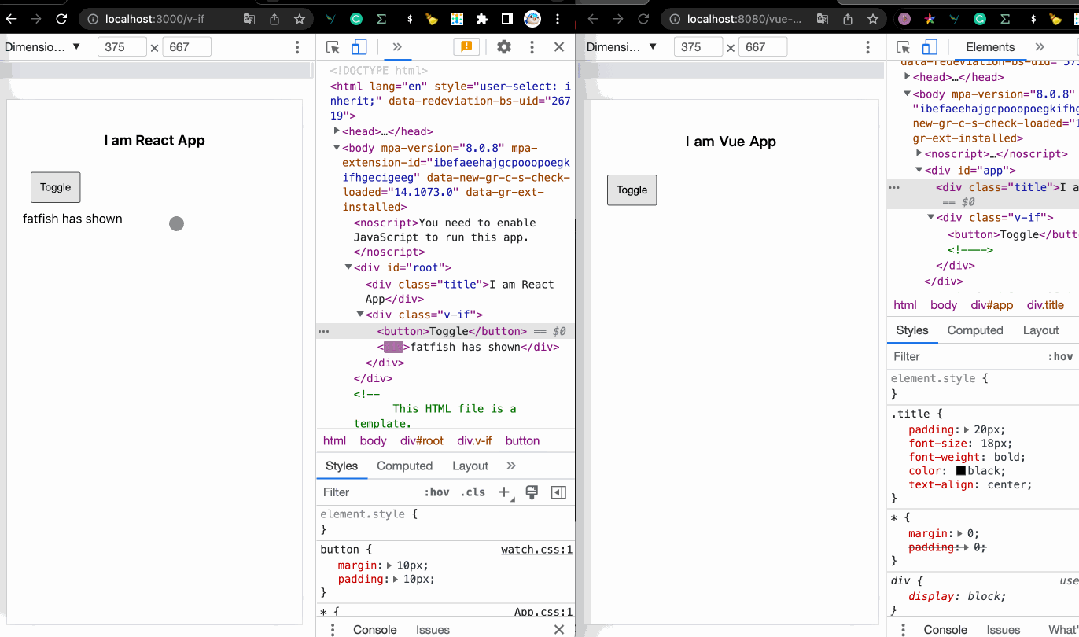Edit width field 375 in React device toolbar
Screen dimensions: 1079x637
[x=122, y=47]
